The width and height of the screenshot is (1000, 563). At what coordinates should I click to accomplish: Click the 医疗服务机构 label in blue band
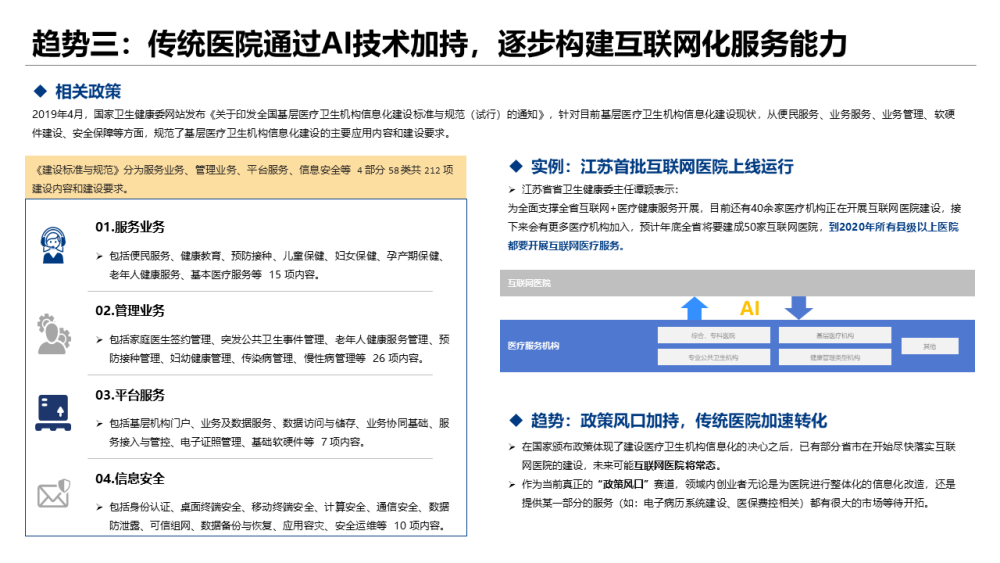click(x=533, y=346)
